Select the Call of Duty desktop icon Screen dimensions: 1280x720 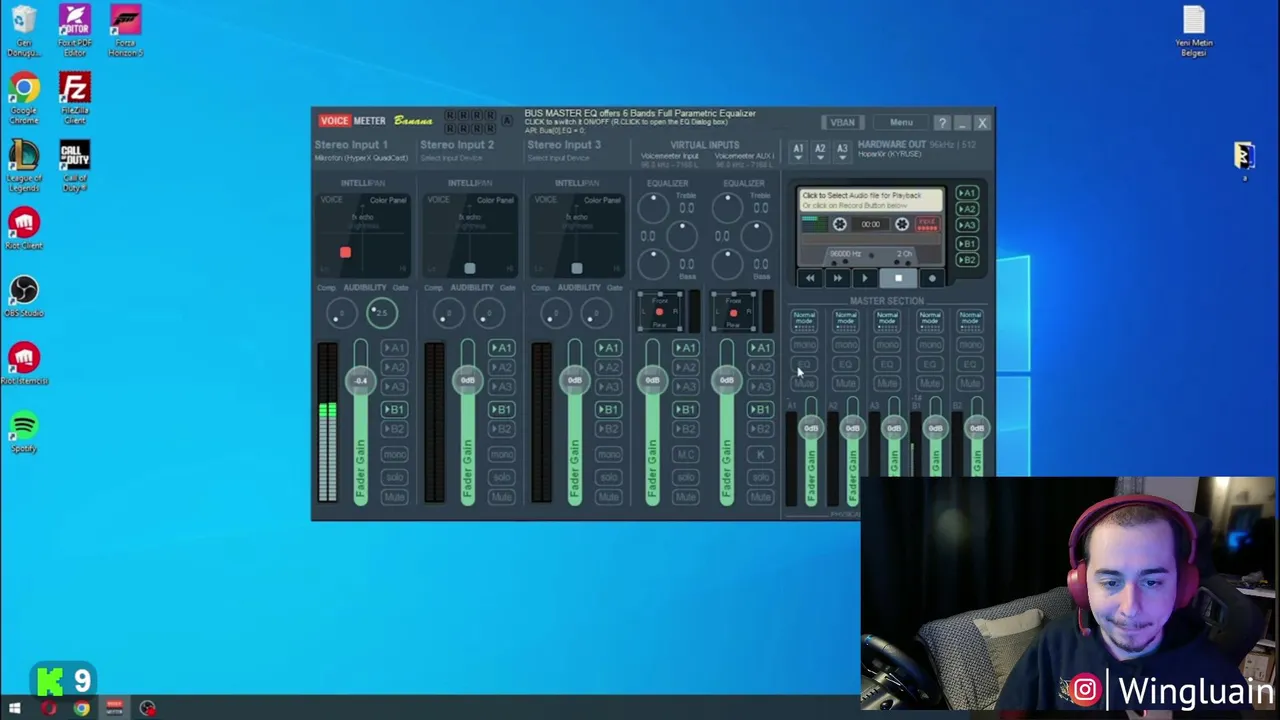click(x=75, y=166)
